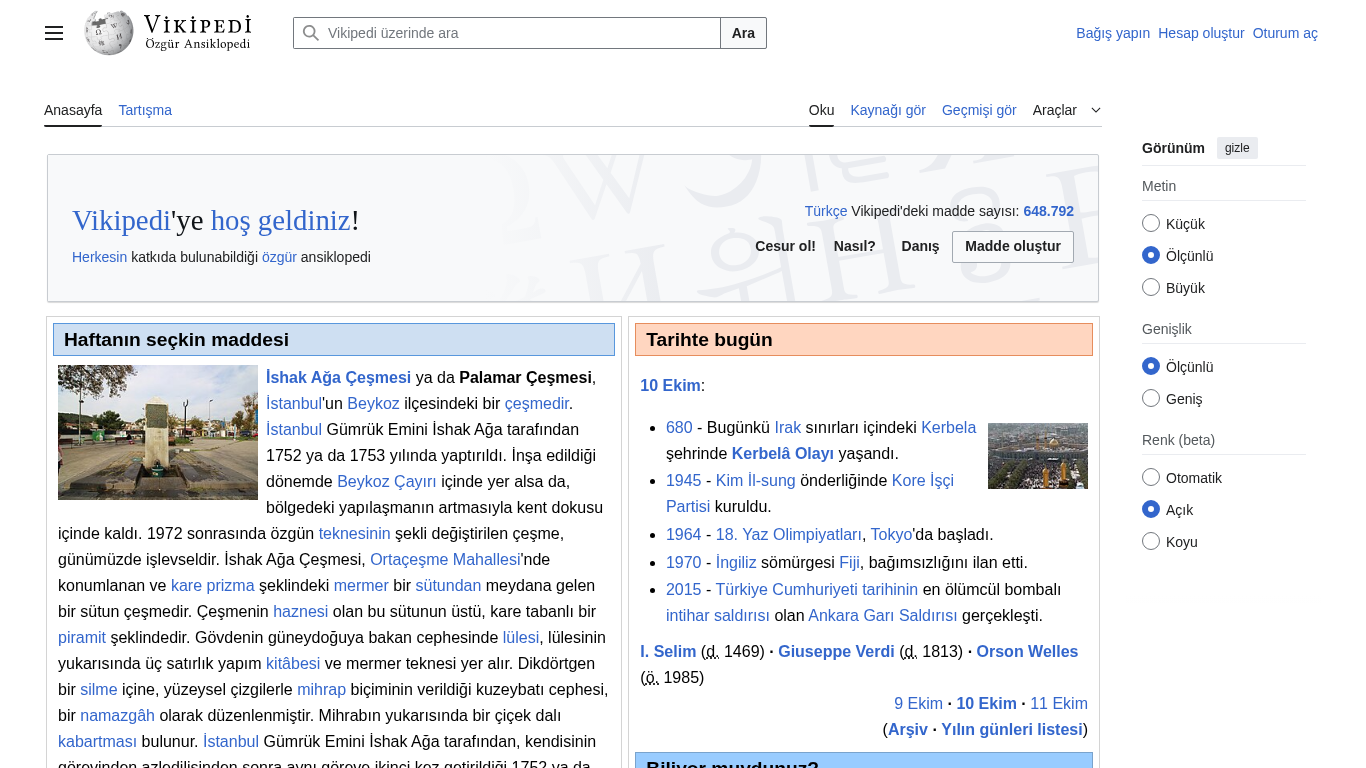The height and width of the screenshot is (768, 1366).
Task: Open the Kerbela crowd thumbnail image
Action: coord(1037,456)
